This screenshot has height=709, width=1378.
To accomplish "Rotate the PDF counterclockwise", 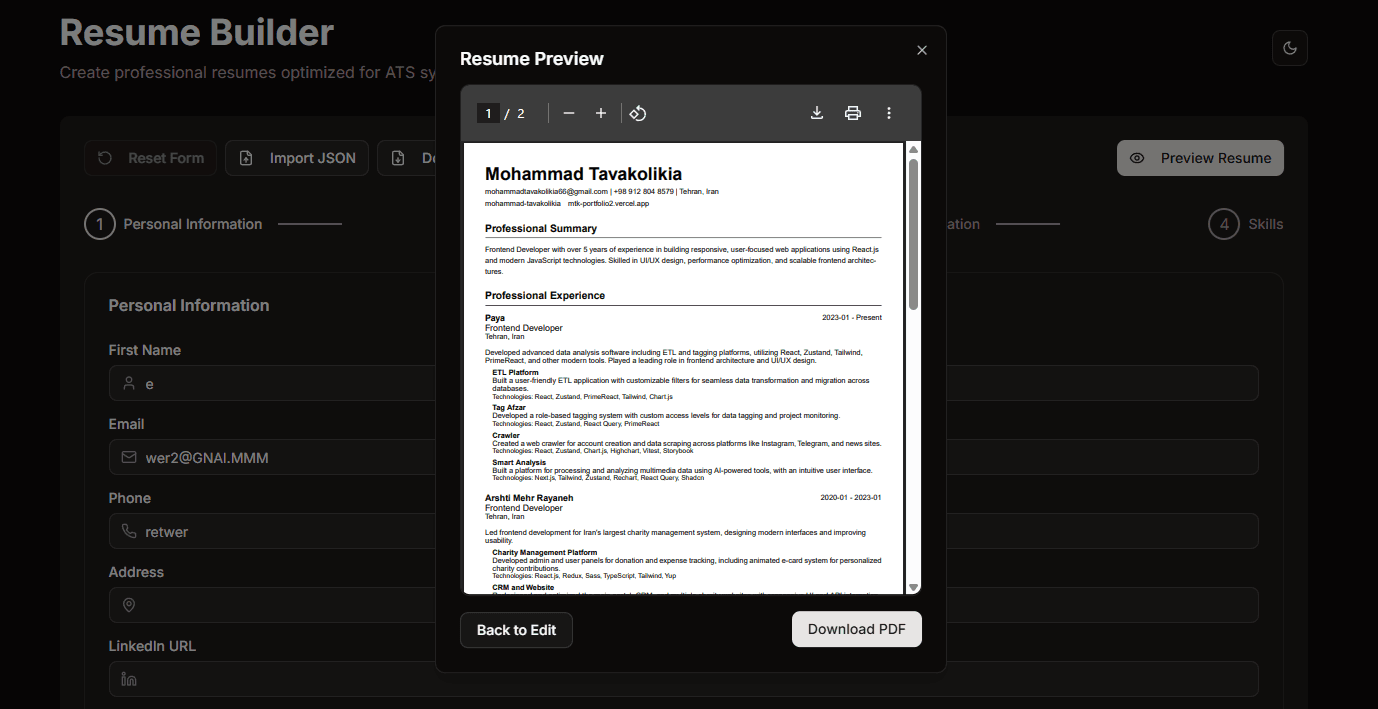I will (638, 113).
